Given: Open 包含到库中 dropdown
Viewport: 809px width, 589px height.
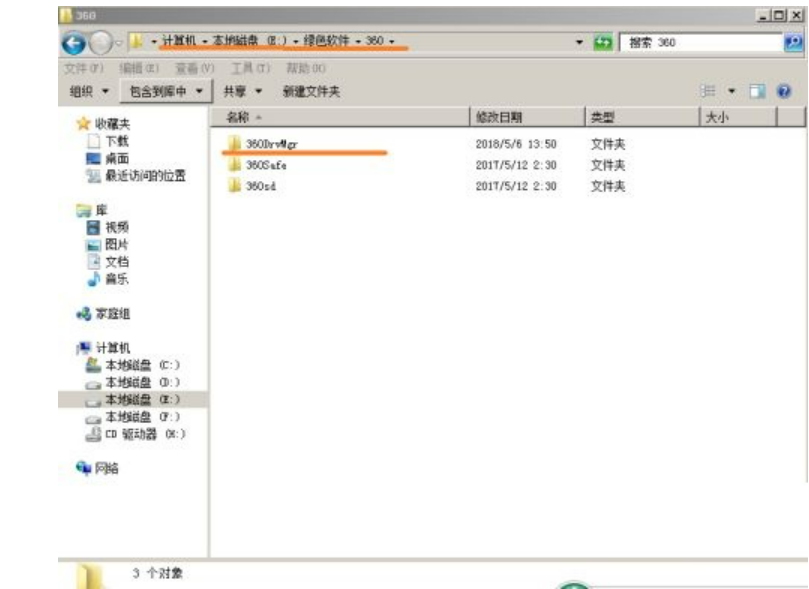Looking at the screenshot, I should tap(166, 92).
